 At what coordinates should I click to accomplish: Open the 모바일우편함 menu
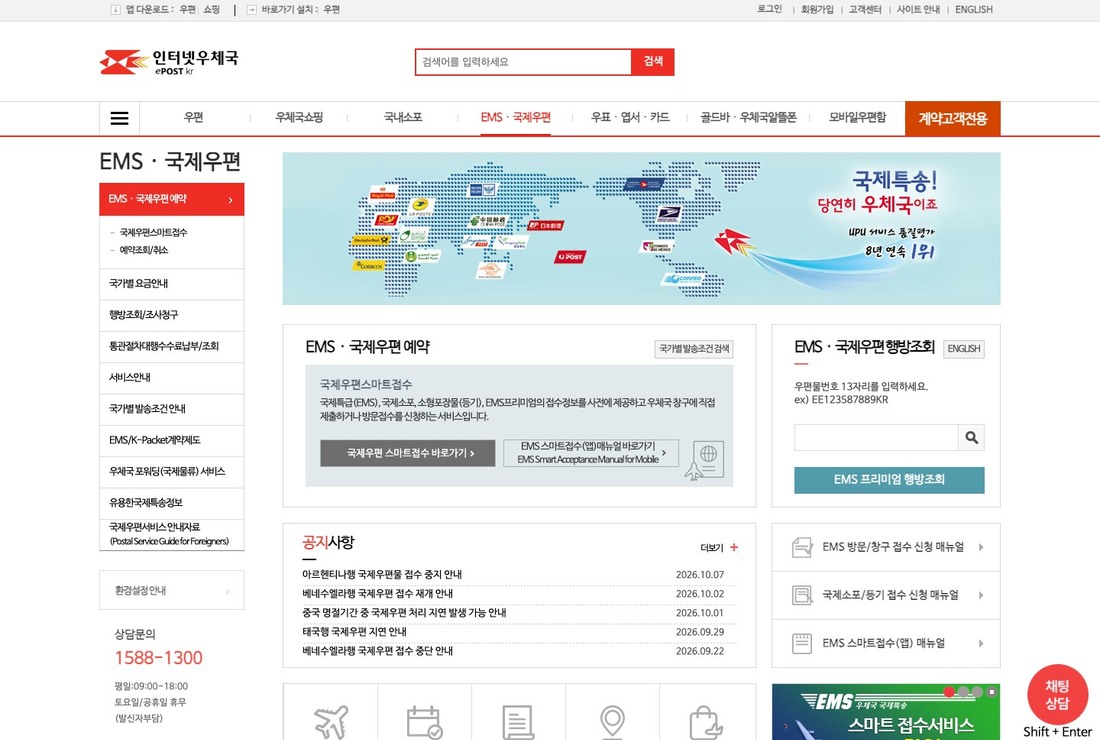coord(857,117)
